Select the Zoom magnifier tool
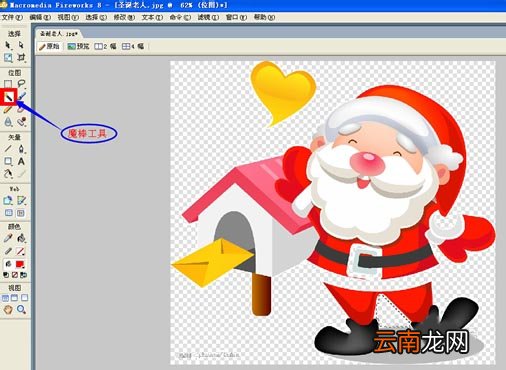Image resolution: width=506 pixels, height=370 pixels. point(21,310)
